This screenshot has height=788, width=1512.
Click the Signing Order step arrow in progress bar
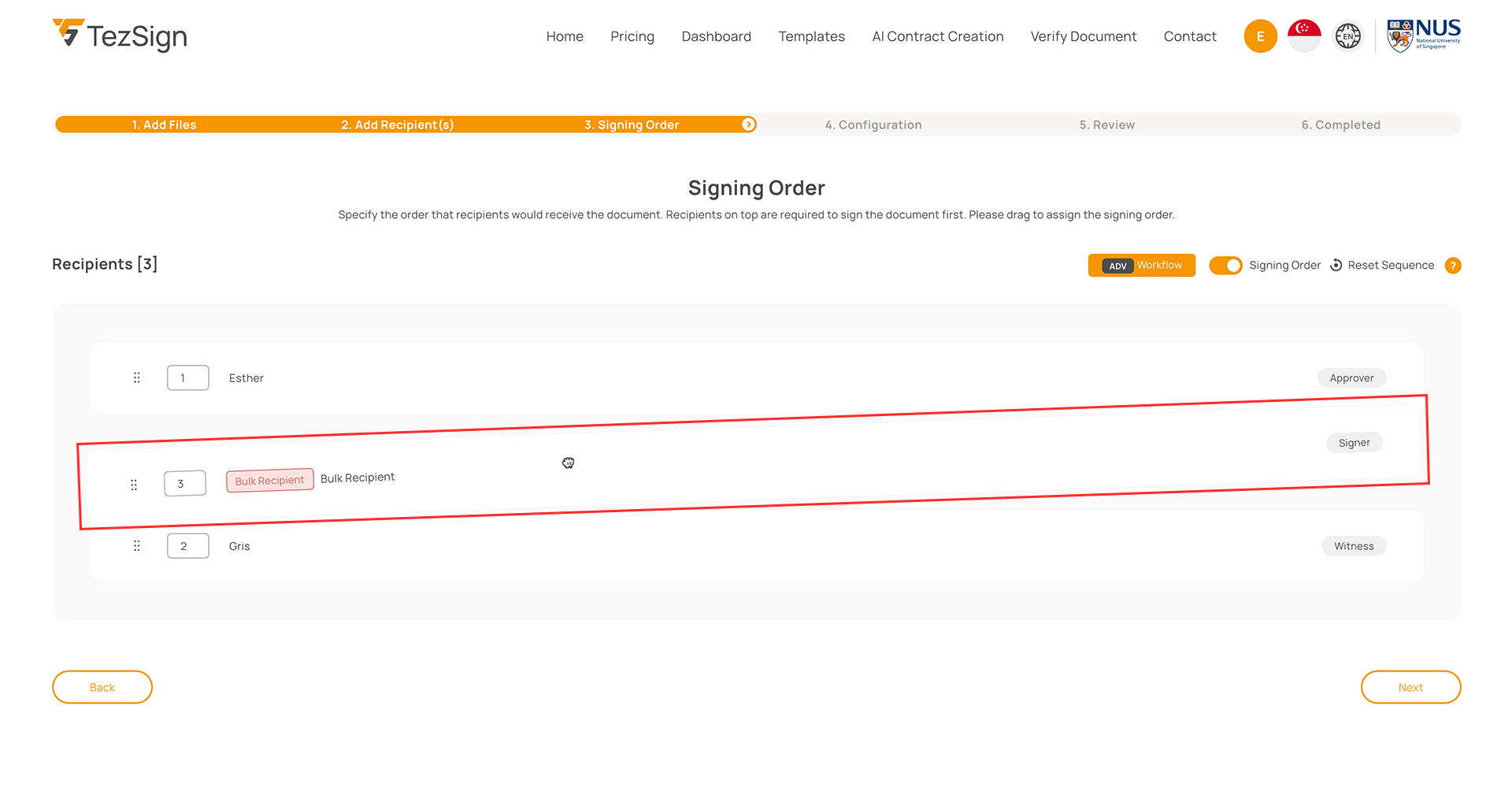[748, 125]
